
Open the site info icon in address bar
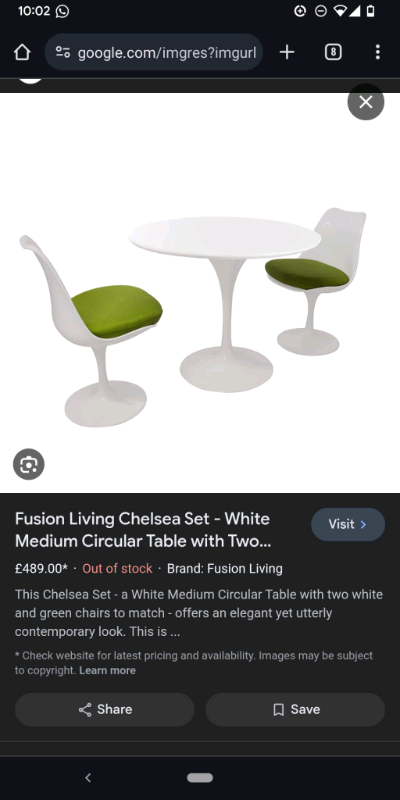point(63,52)
